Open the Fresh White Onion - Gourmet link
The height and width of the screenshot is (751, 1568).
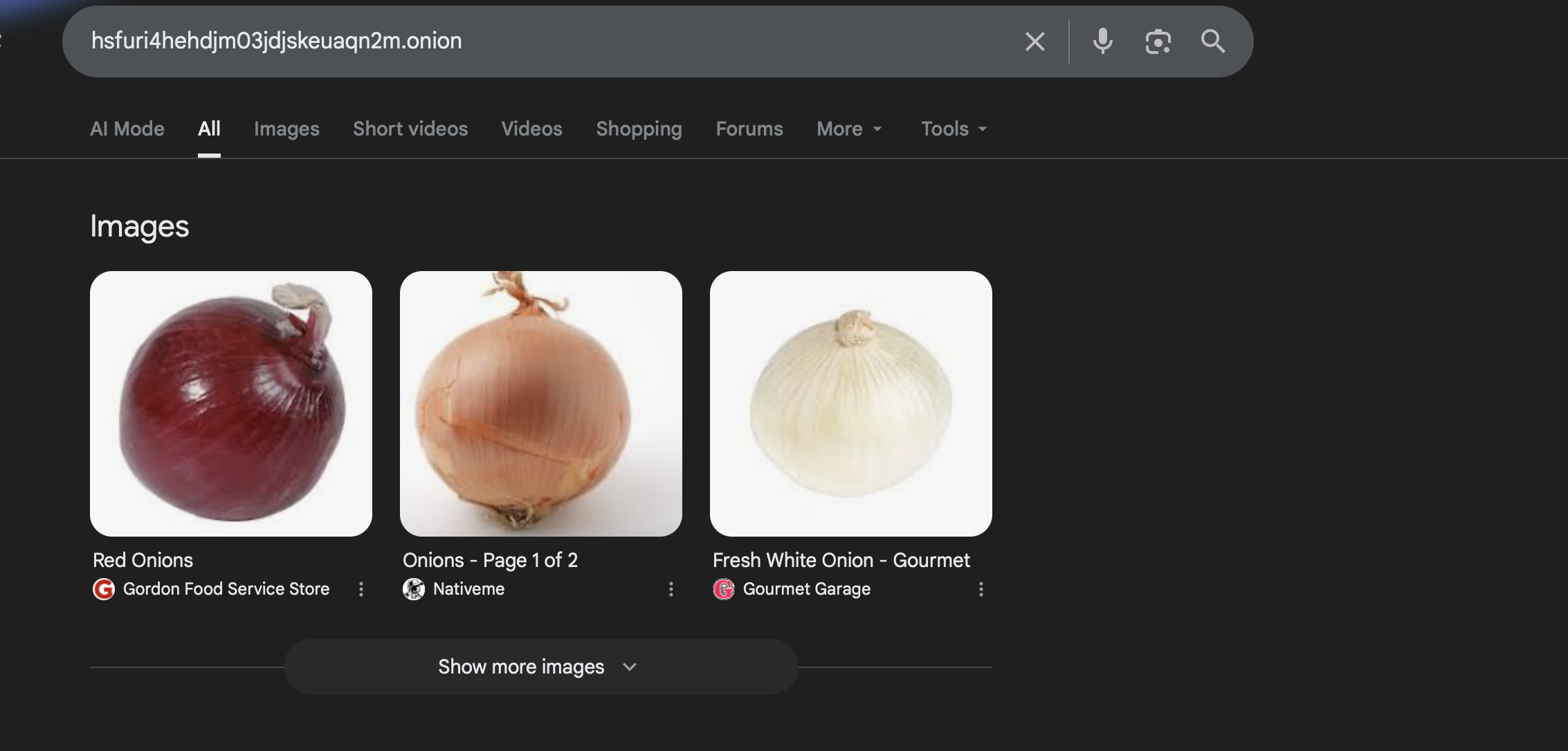point(841,560)
